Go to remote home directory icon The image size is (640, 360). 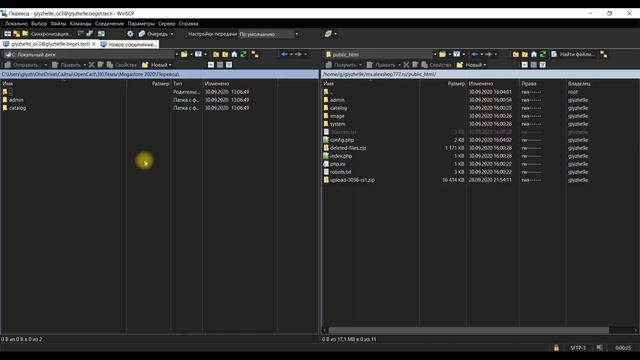click(534, 54)
